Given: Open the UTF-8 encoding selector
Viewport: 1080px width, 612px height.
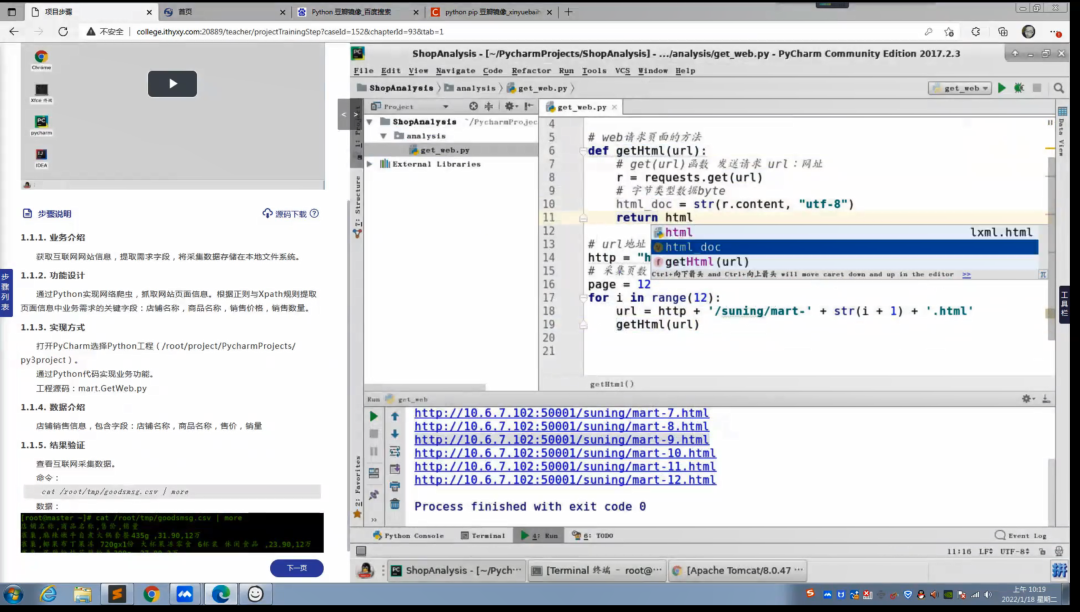Looking at the screenshot, I should pyautogui.click(x=1014, y=551).
